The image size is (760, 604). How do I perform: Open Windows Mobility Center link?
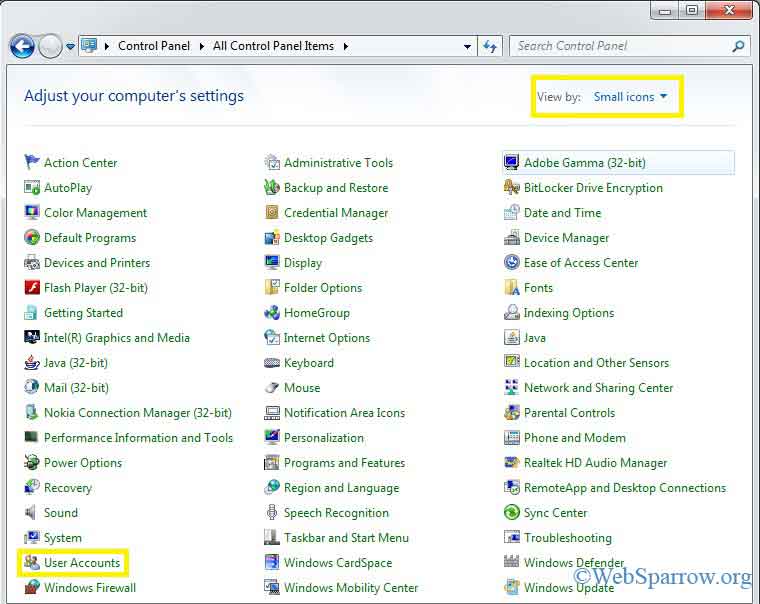[x=351, y=588]
